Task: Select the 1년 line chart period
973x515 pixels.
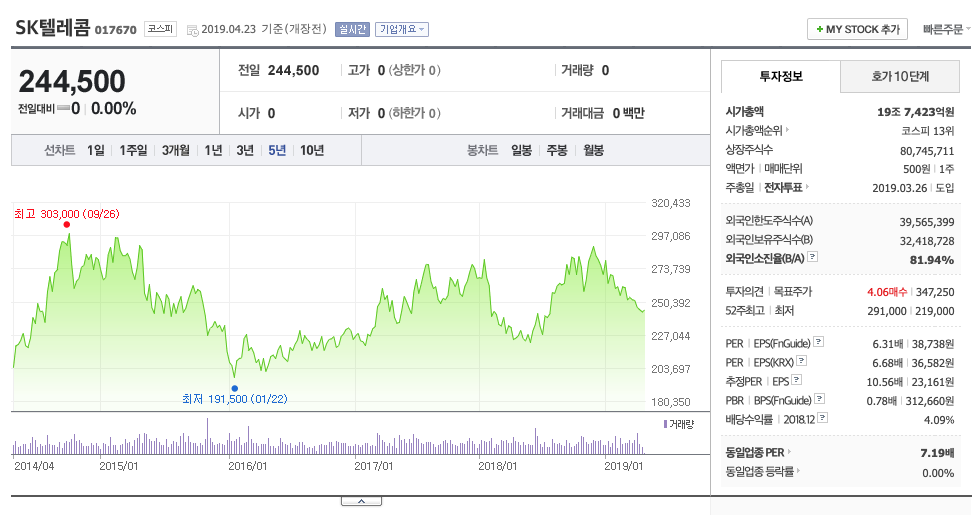Action: click(x=213, y=150)
